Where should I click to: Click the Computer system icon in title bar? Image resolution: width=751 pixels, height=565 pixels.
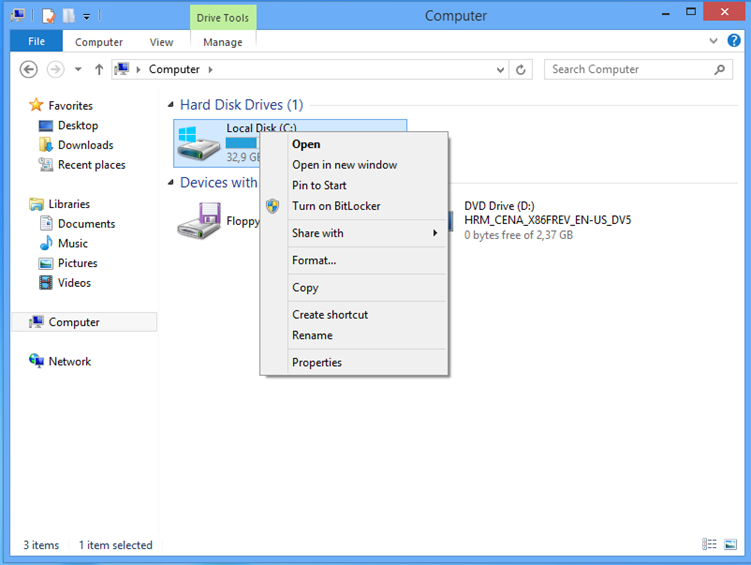(18, 16)
